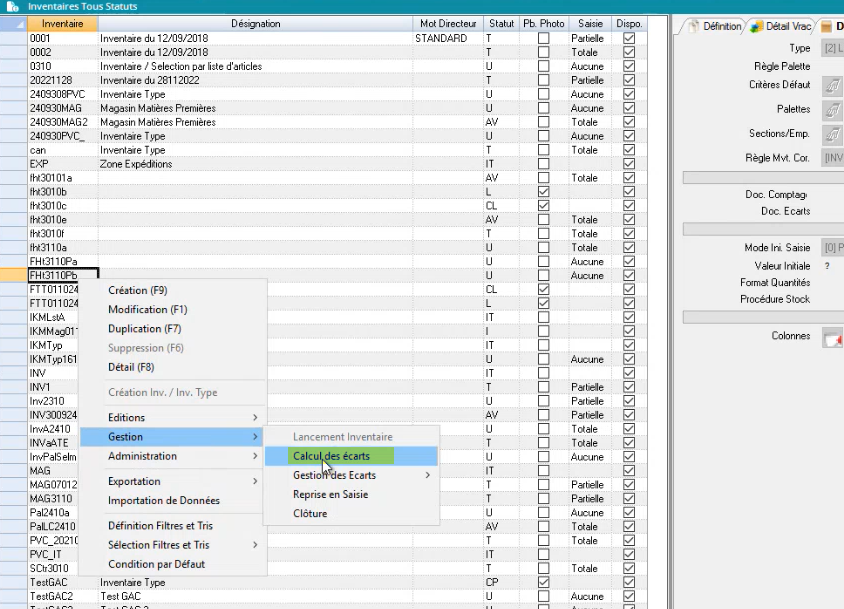The image size is (844, 609).
Task: Click grid select-all corner triangle
Action: click(13, 23)
